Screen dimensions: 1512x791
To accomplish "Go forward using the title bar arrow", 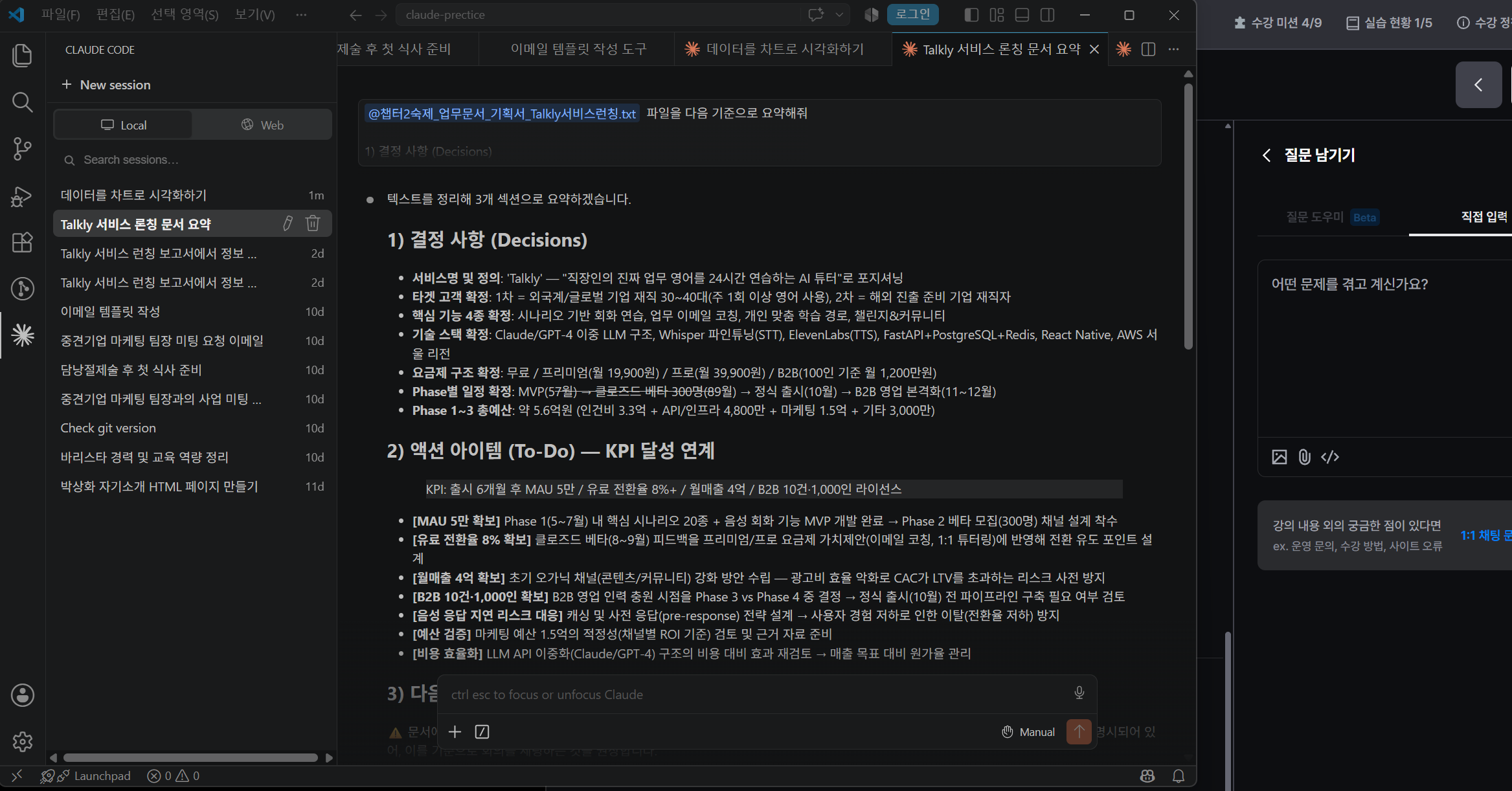I will [381, 15].
